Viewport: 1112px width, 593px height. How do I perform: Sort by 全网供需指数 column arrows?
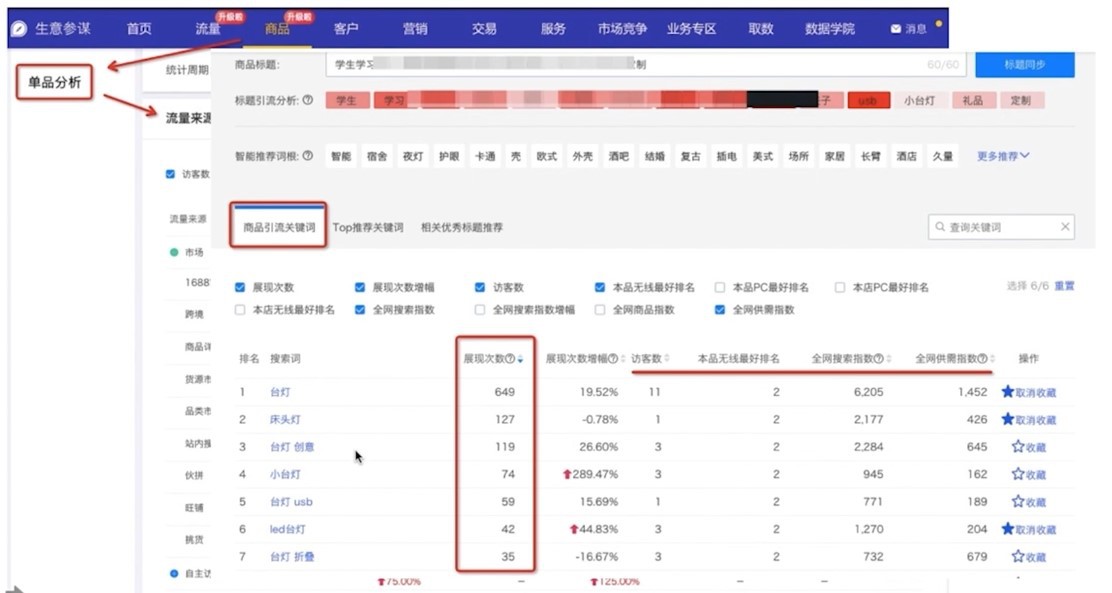pos(992,359)
